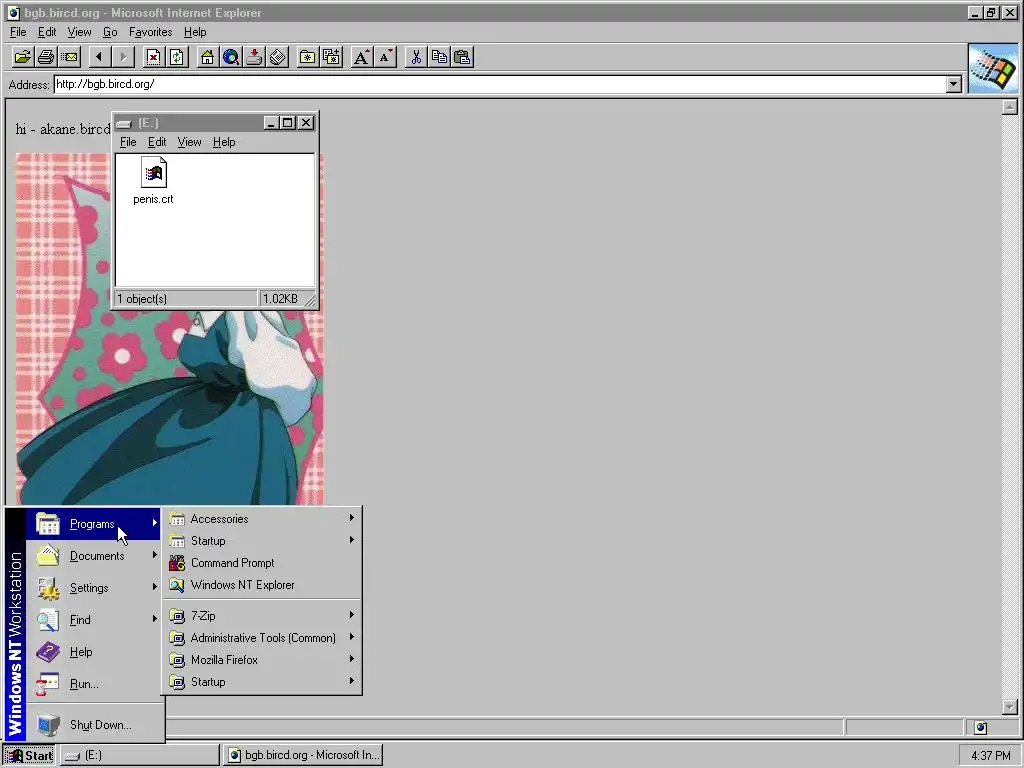Open the Edit menu in the E: window
The width and height of the screenshot is (1024, 768).
[157, 142]
